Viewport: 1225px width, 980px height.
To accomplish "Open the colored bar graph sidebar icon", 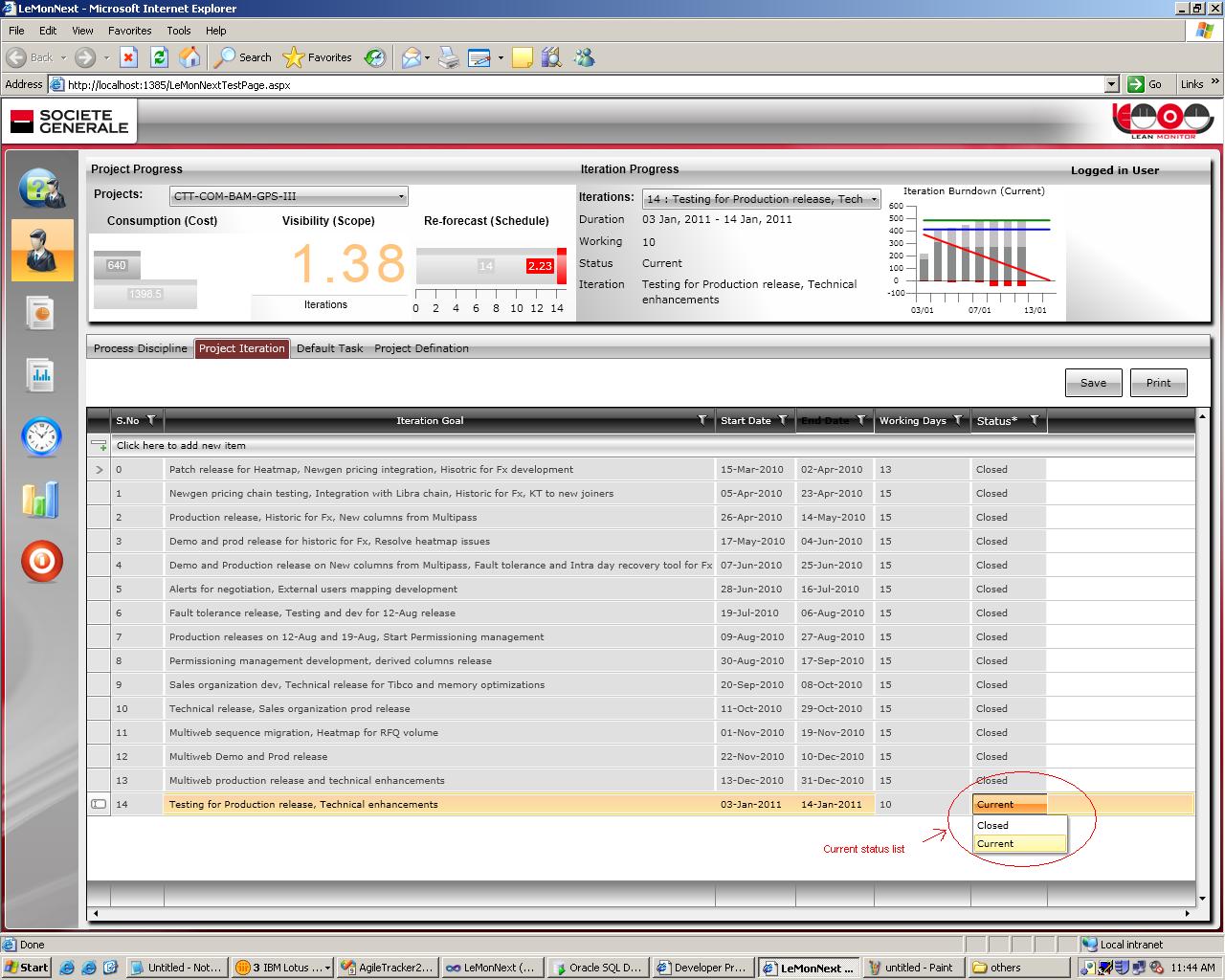I will click(x=41, y=500).
